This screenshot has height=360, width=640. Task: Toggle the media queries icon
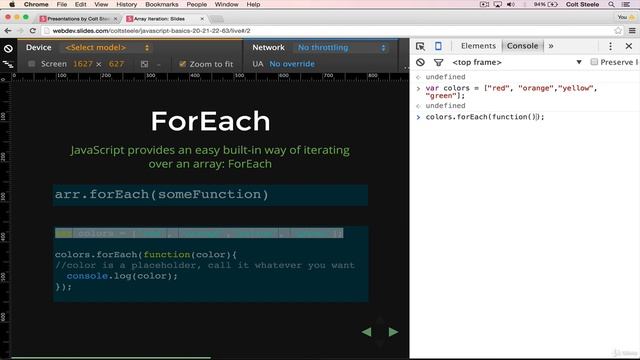tap(8, 64)
